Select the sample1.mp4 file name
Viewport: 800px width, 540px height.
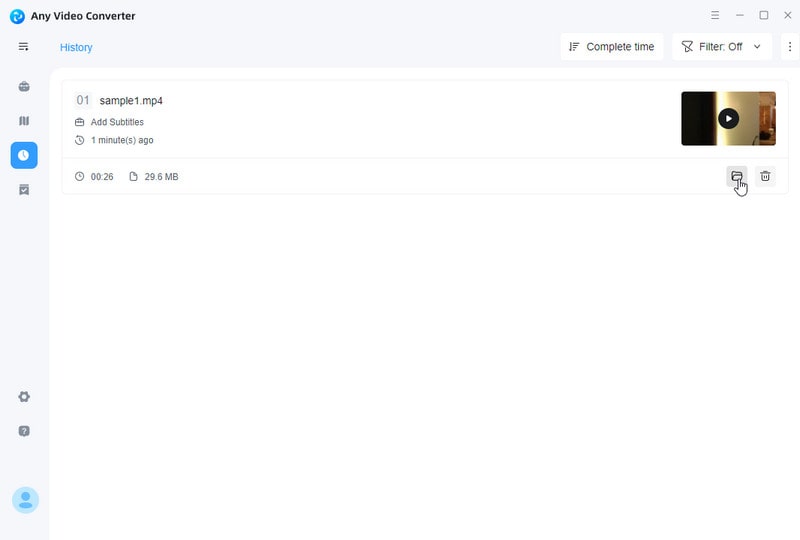pos(131,101)
